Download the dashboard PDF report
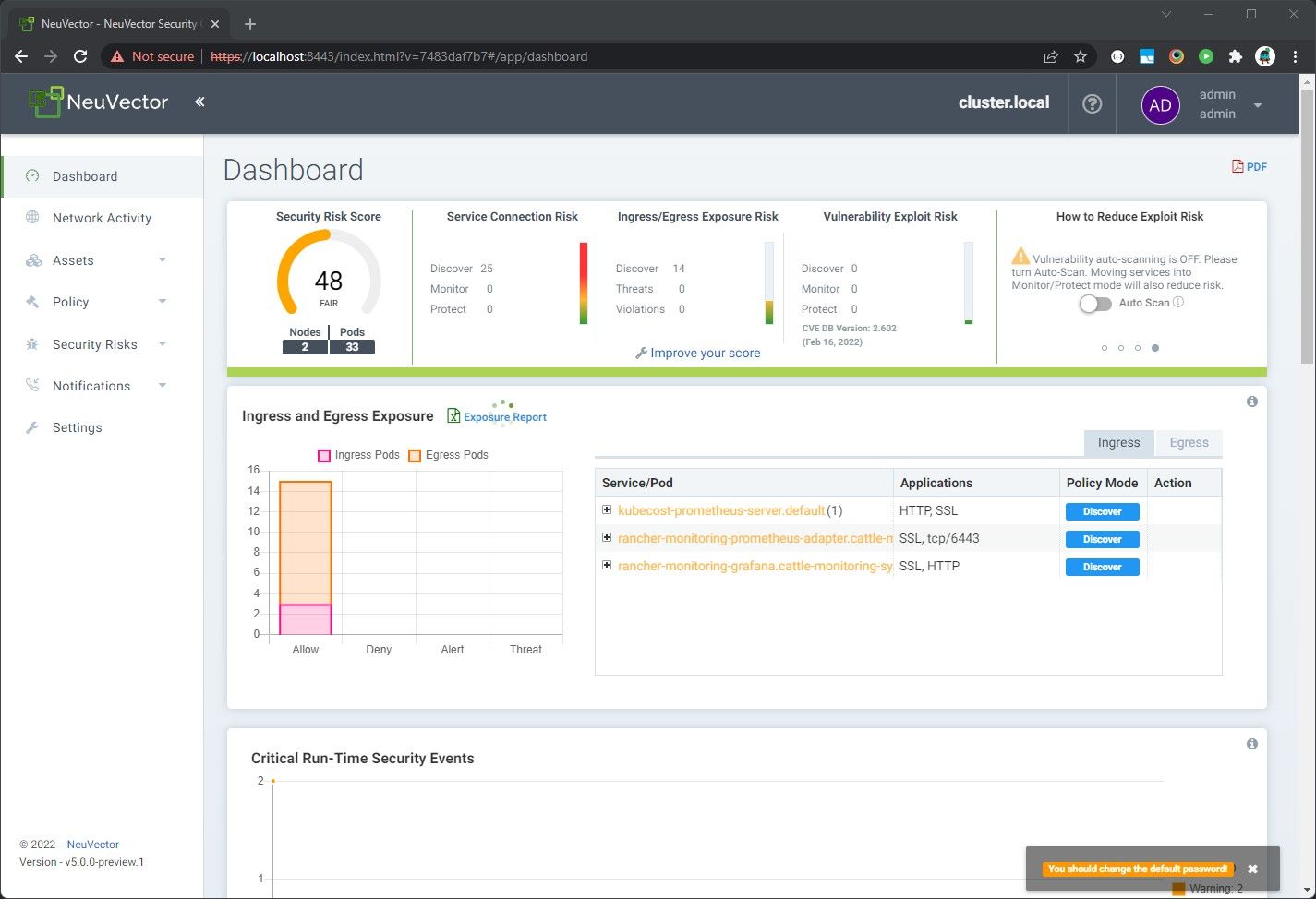 point(1250,167)
